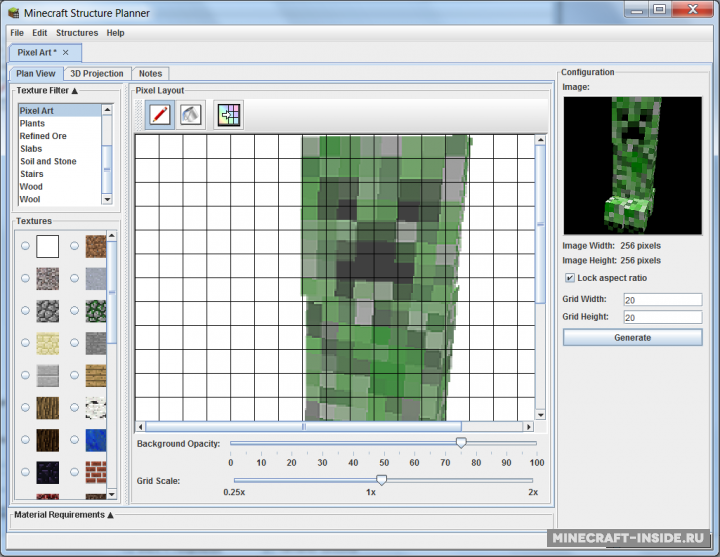Select the red pencil draw tool

(x=160, y=114)
